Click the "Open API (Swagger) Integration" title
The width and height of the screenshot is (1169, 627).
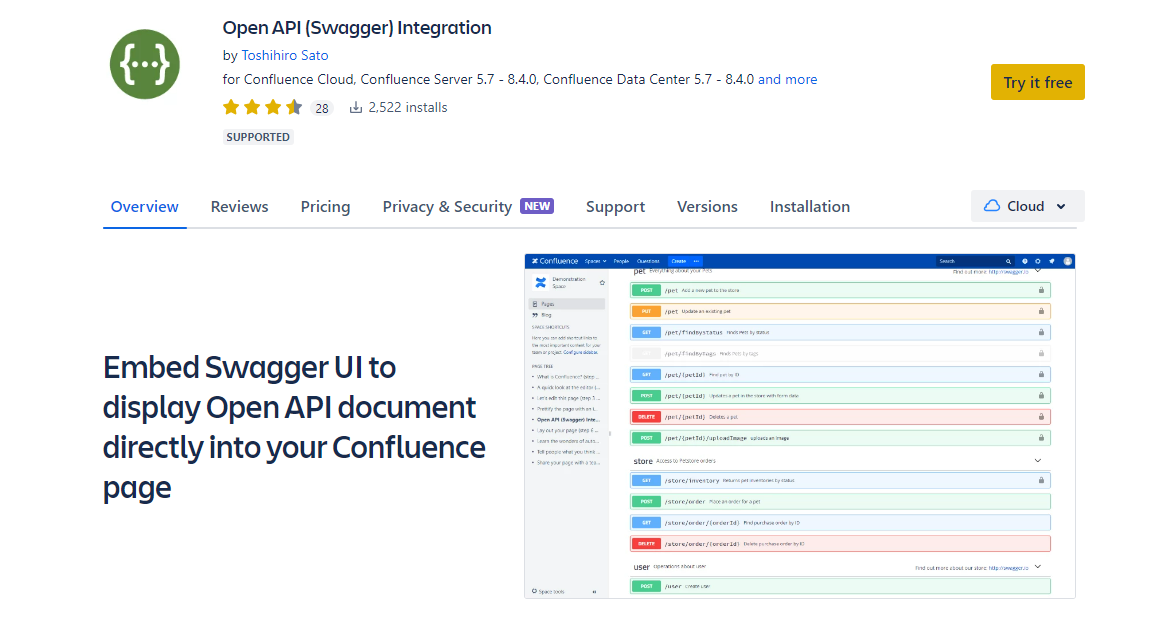357,28
